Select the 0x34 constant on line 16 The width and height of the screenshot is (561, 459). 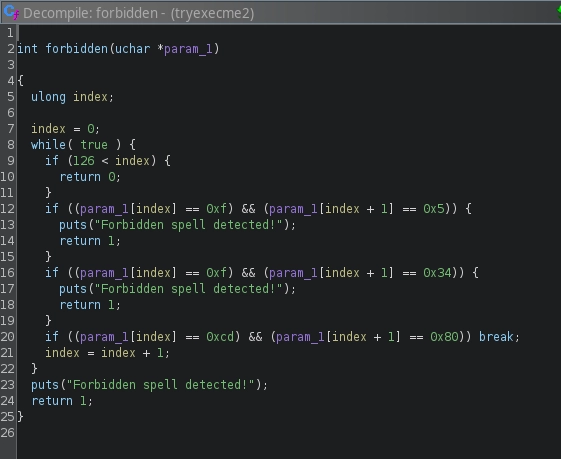click(437, 273)
